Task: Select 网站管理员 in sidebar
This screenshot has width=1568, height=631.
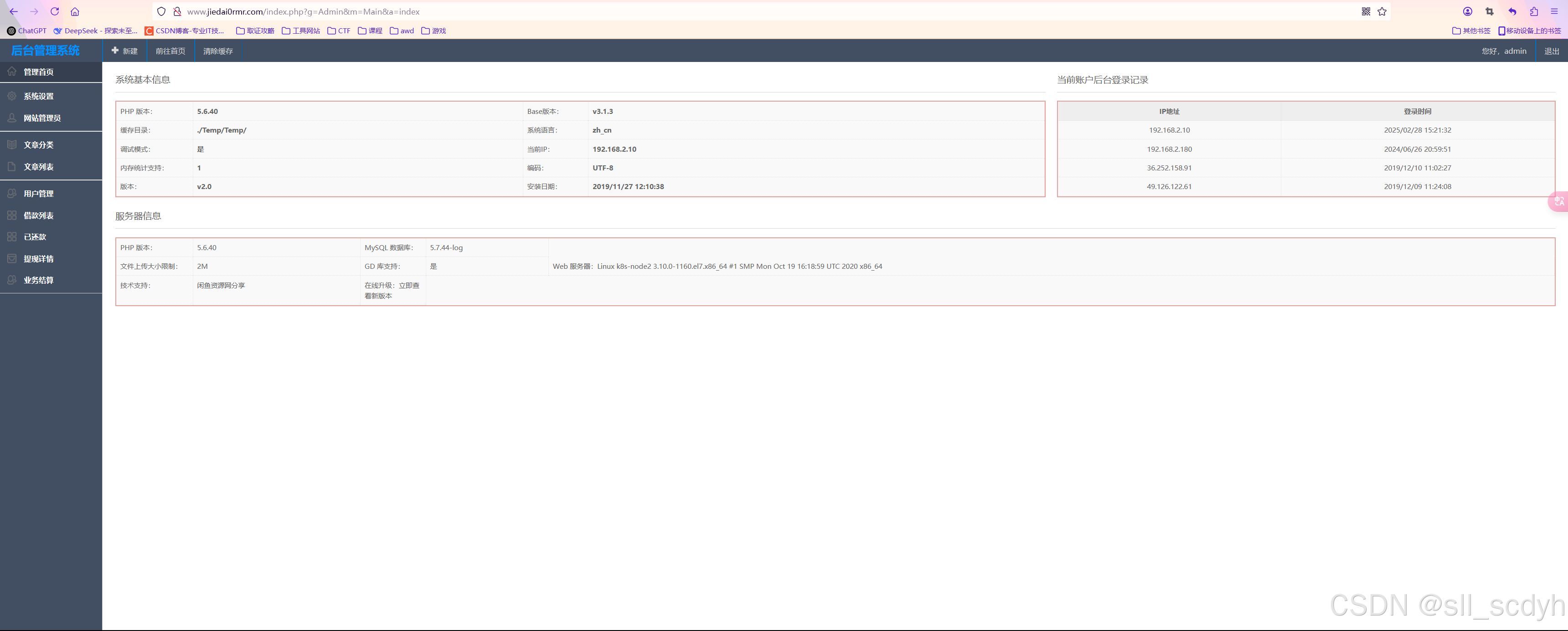Action: pos(51,118)
